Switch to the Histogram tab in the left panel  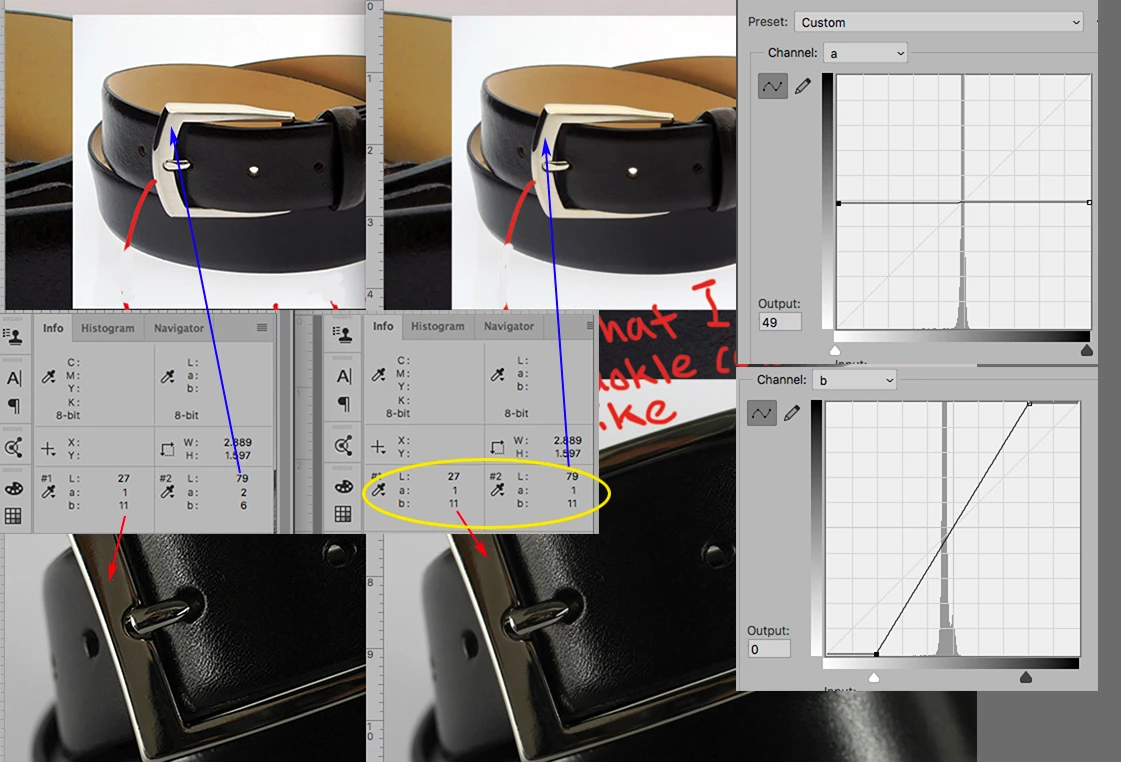tap(107, 328)
